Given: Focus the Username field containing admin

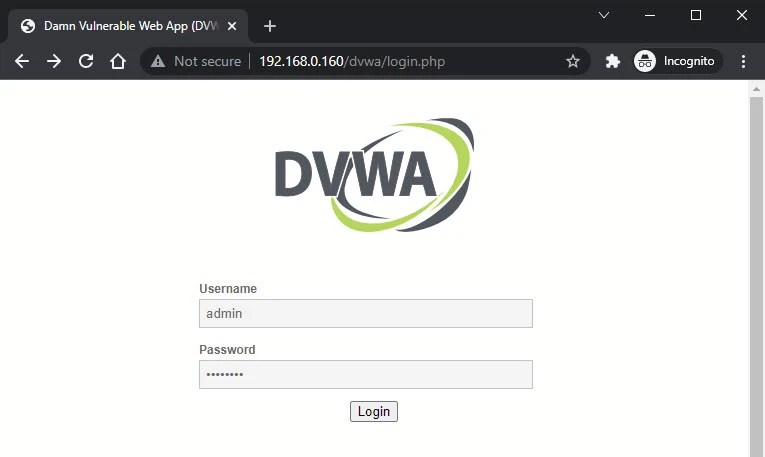Looking at the screenshot, I should [366, 313].
